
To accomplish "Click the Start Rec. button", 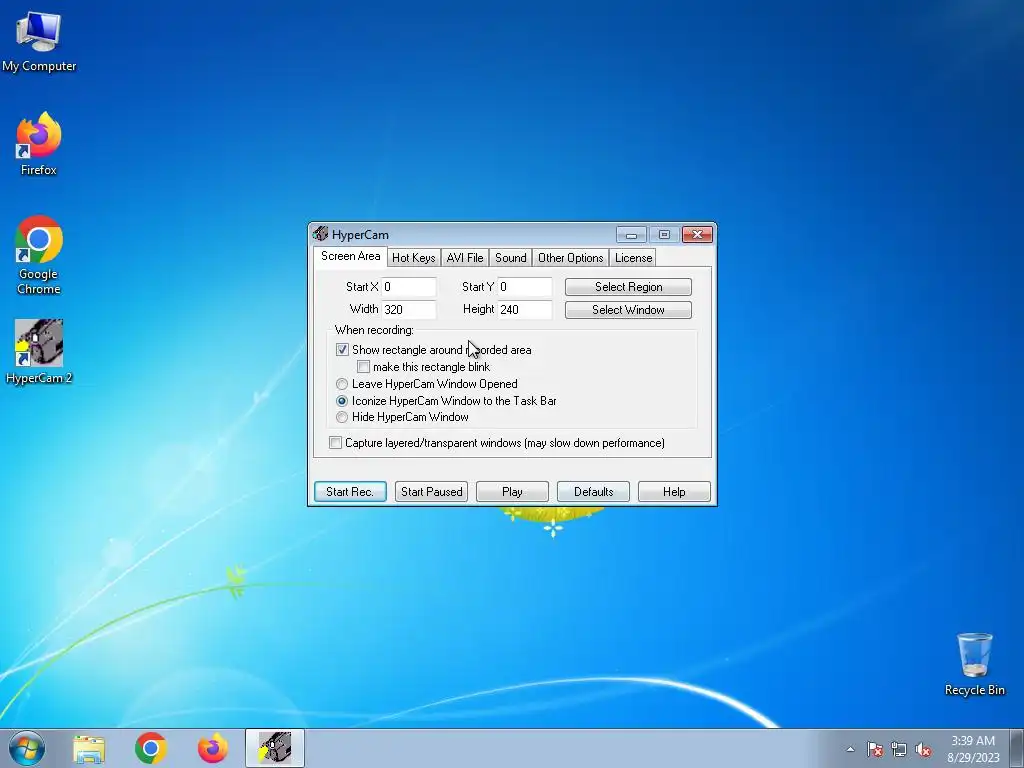I will tap(350, 492).
